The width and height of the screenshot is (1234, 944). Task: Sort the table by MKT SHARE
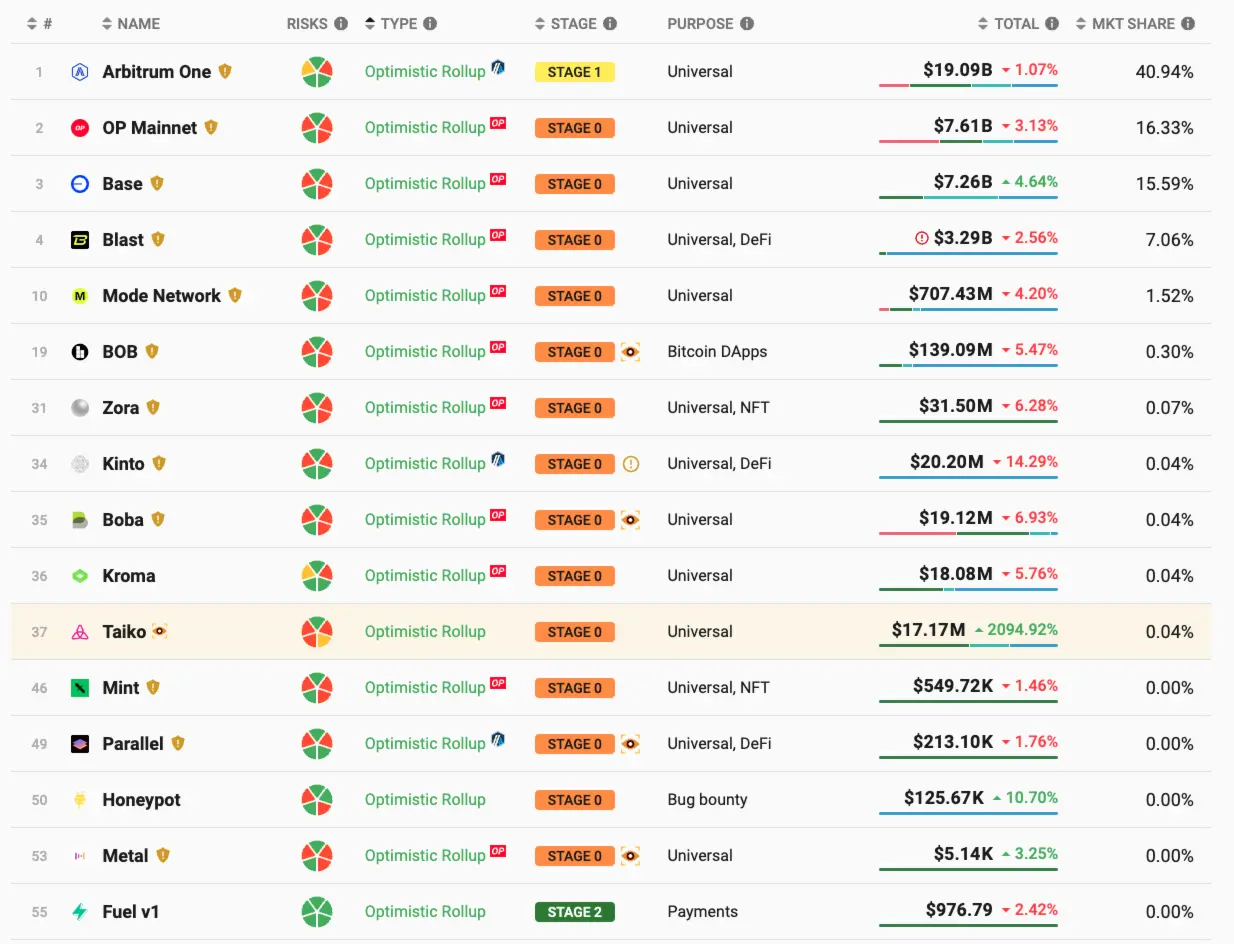(x=1135, y=24)
